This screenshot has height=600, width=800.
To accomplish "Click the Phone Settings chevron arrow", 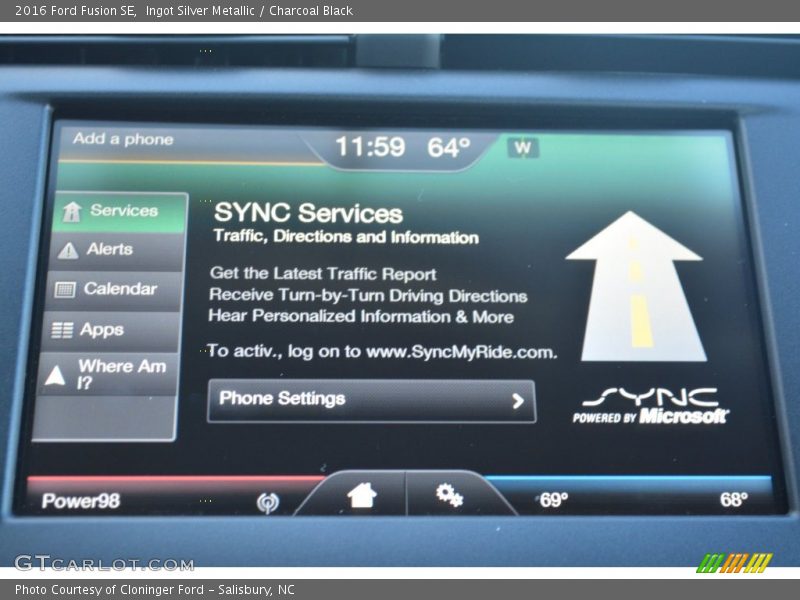I will (x=517, y=401).
